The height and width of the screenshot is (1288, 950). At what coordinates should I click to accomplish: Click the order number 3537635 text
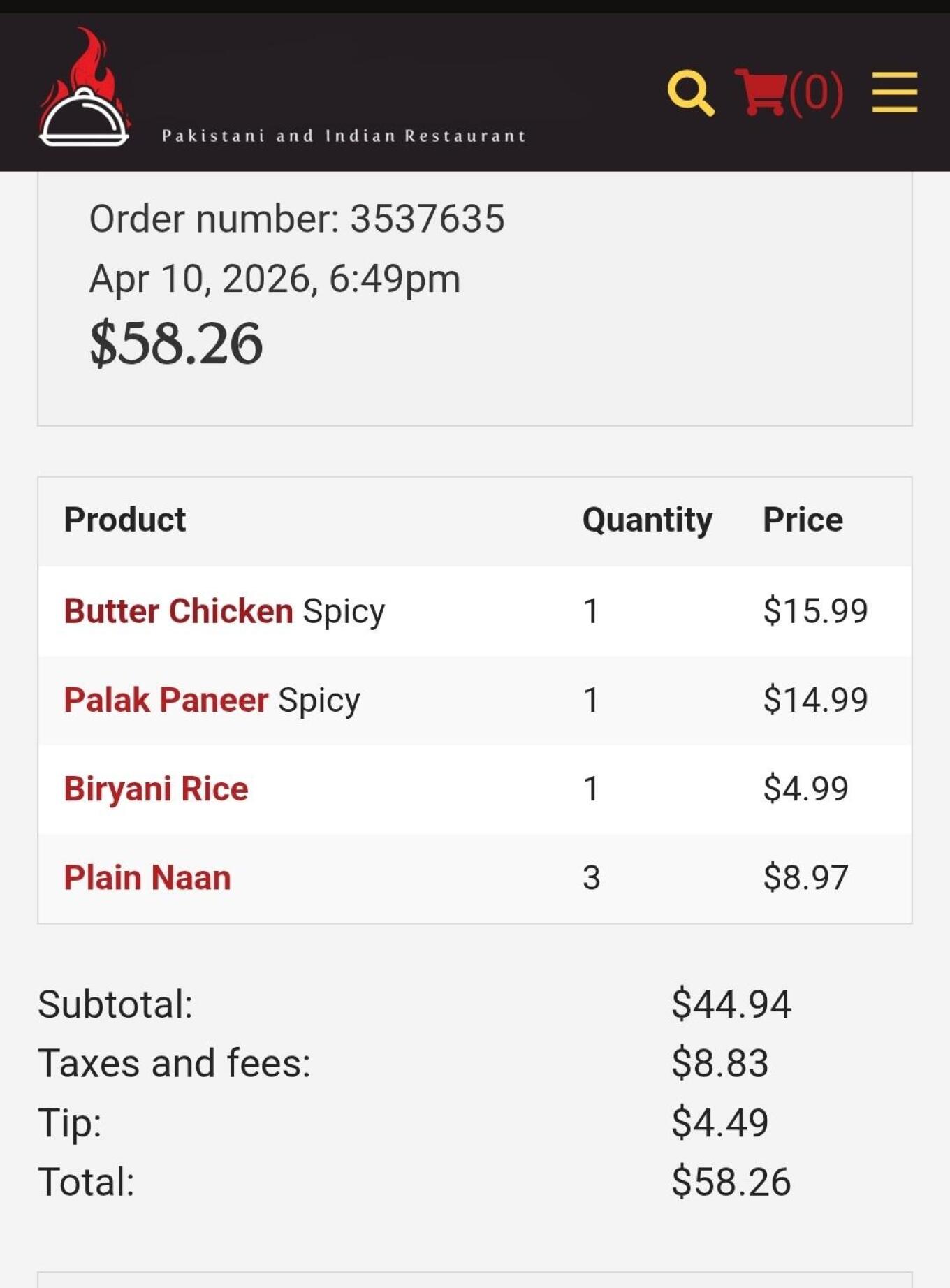(x=296, y=219)
